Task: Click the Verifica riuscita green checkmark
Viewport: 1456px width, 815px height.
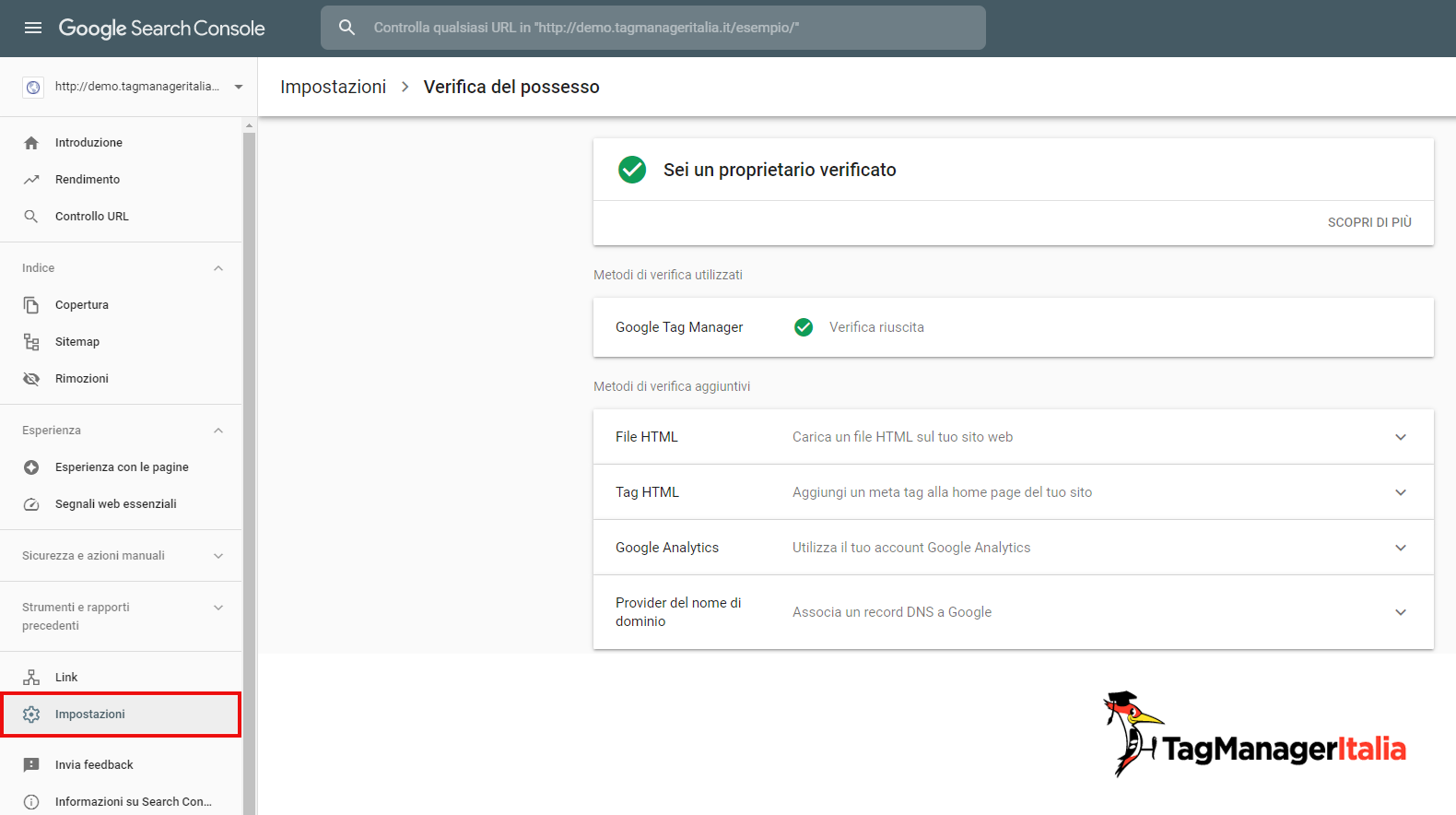Action: pyautogui.click(x=804, y=327)
